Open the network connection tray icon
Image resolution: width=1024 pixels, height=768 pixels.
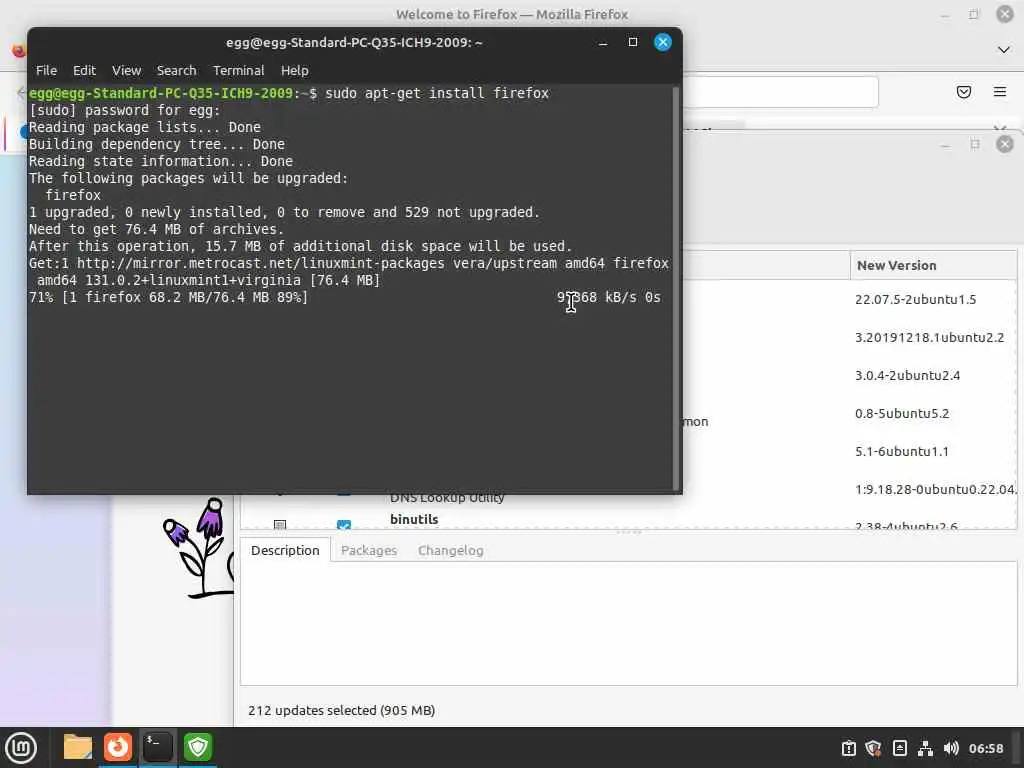pyautogui.click(x=925, y=748)
